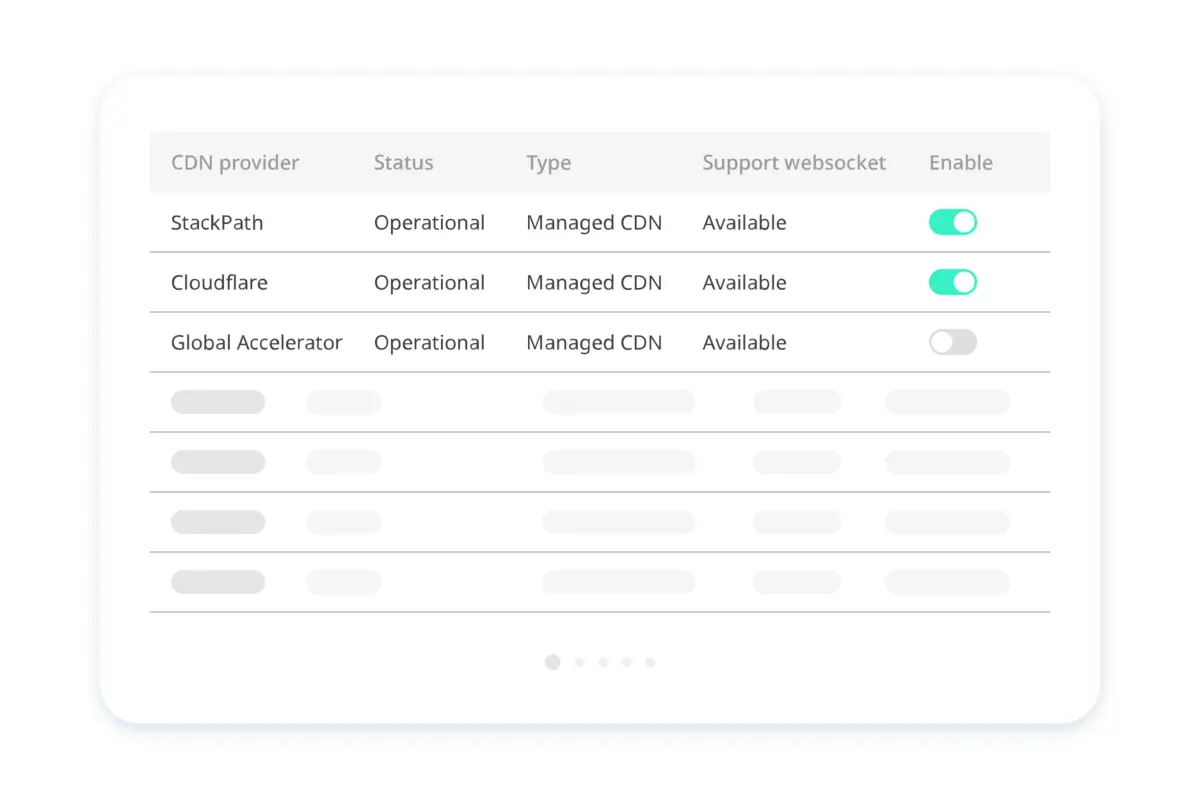
Task: Select the Cloudflare provider name
Action: [x=219, y=282]
